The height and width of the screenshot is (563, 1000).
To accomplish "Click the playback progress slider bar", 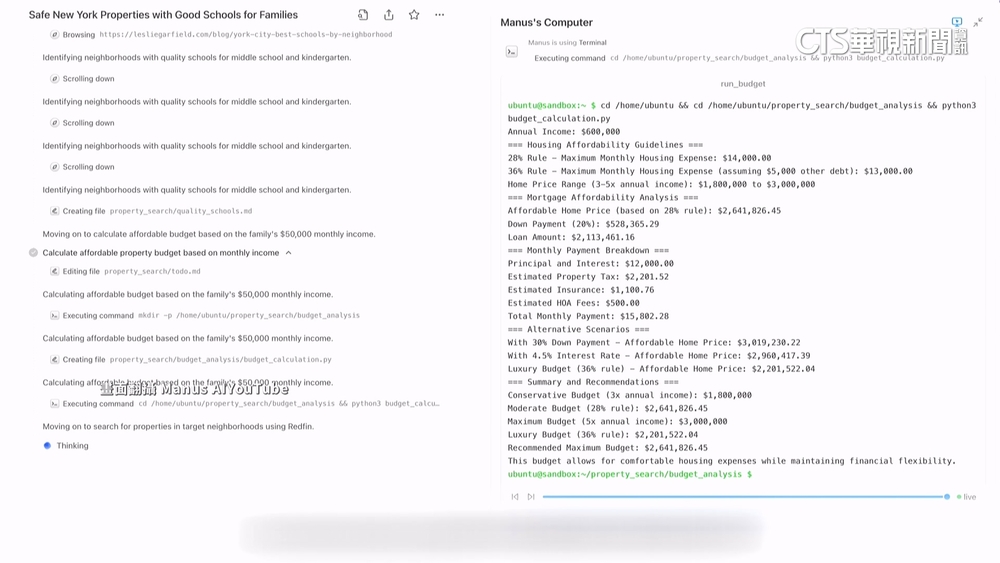I will click(744, 497).
